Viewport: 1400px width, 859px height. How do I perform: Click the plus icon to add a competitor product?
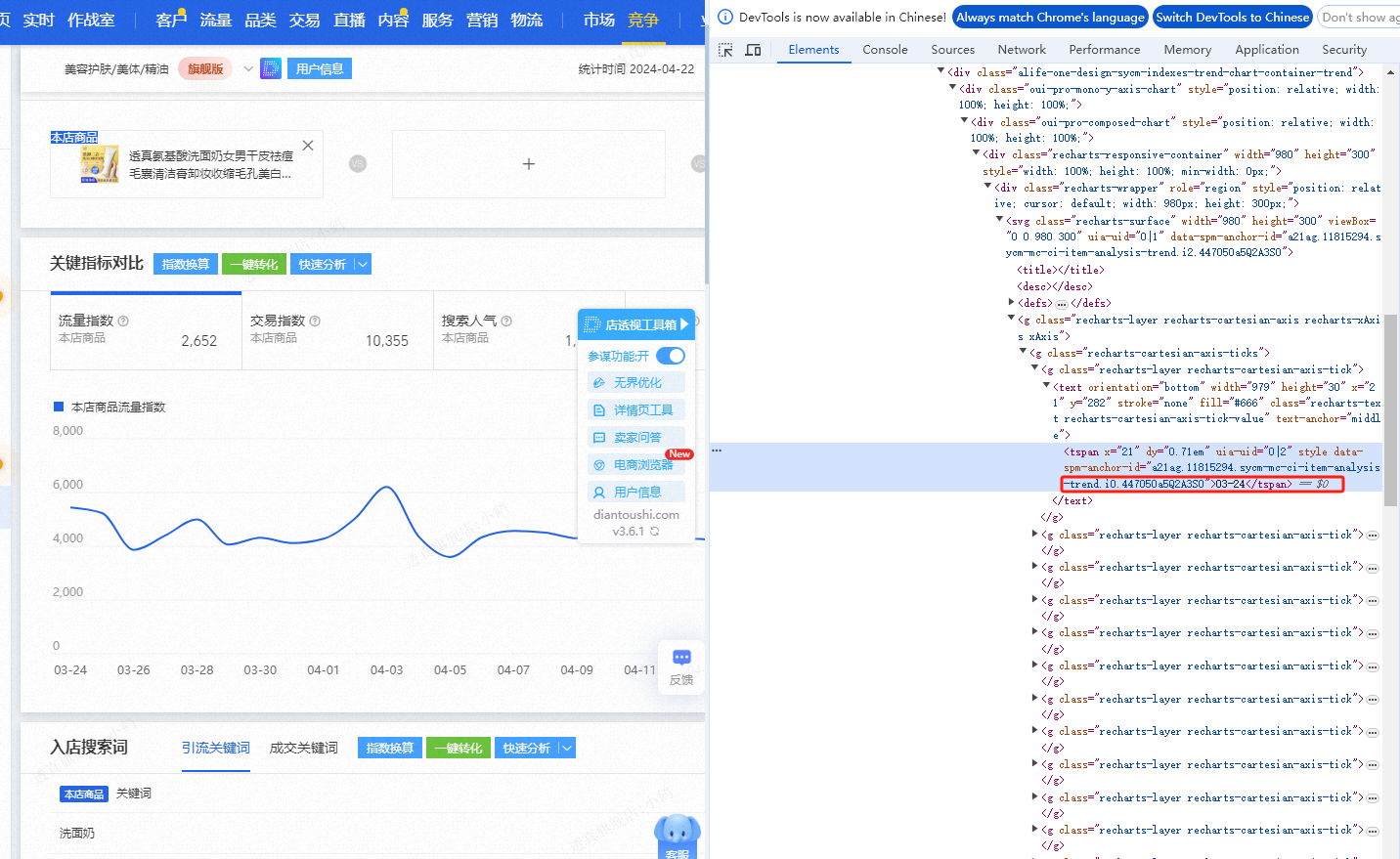[529, 164]
